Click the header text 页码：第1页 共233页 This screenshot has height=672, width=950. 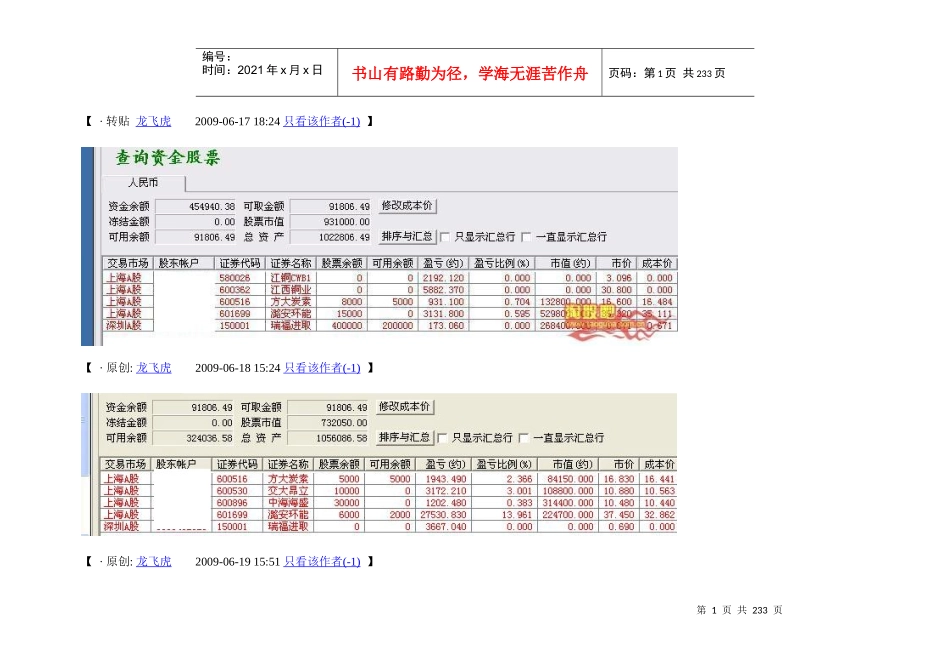(x=666, y=73)
